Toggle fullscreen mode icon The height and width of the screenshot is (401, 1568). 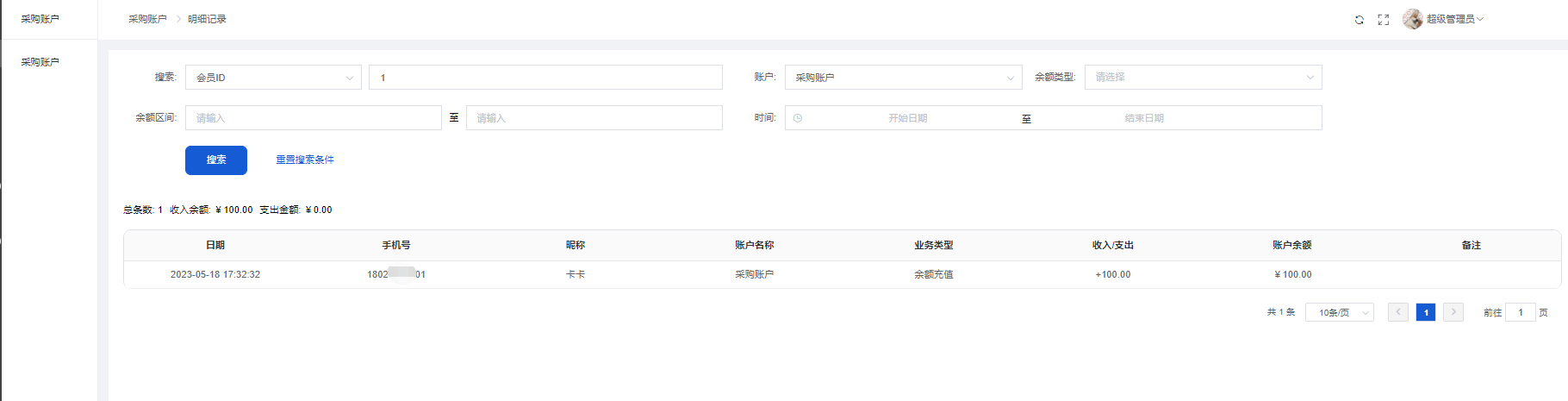(1384, 20)
